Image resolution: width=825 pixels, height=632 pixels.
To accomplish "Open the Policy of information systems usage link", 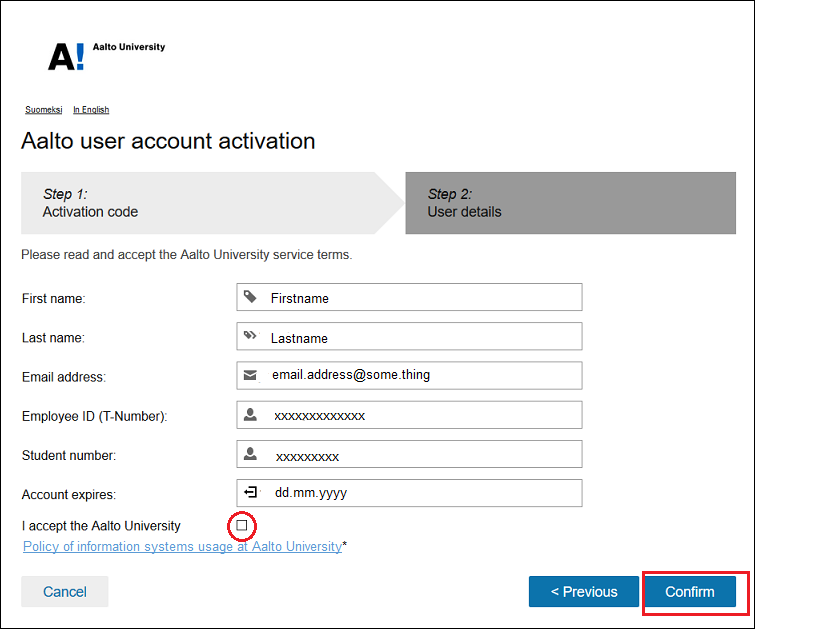I will pos(182,546).
